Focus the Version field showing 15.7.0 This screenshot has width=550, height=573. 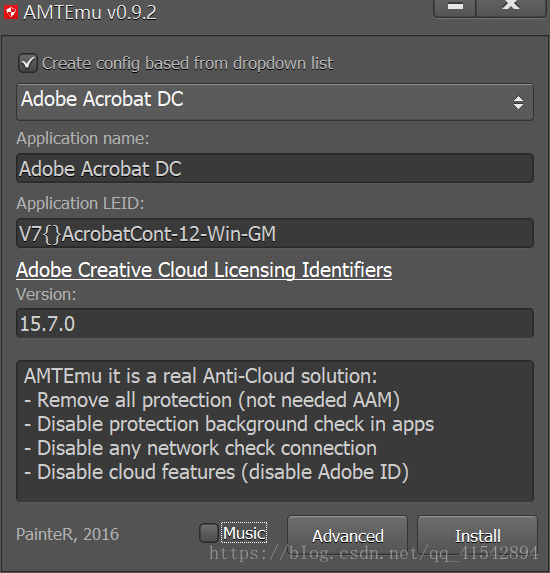(x=275, y=323)
